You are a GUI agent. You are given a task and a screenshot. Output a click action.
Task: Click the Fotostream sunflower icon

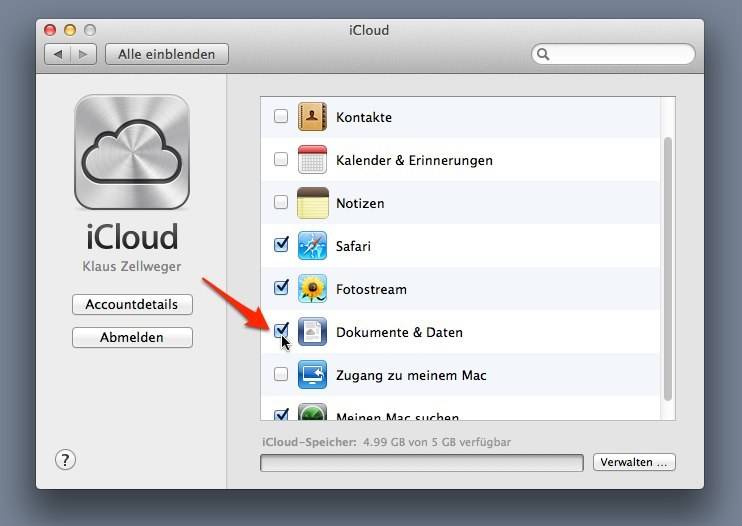[x=312, y=289]
